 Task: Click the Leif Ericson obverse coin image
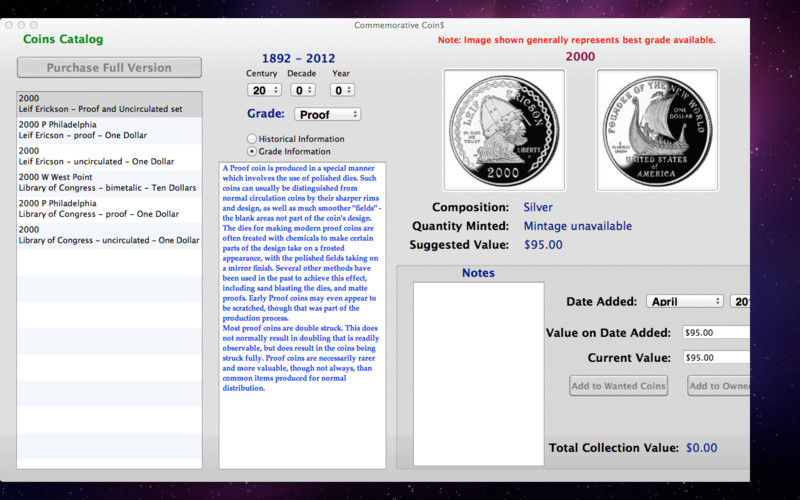(504, 130)
